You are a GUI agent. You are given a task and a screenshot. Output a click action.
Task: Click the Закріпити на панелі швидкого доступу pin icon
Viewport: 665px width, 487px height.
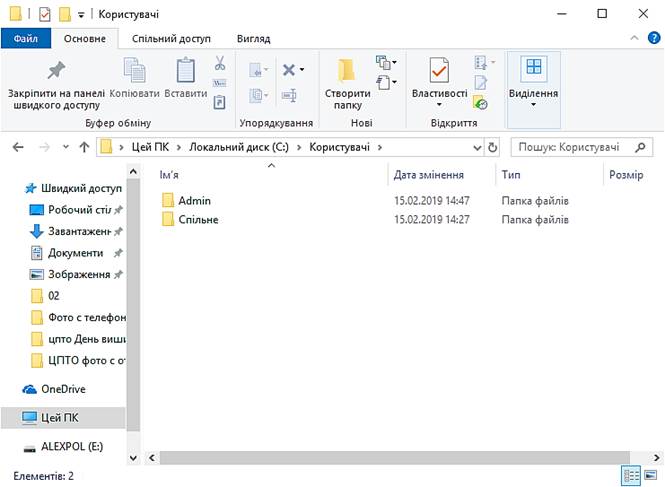[x=56, y=70]
